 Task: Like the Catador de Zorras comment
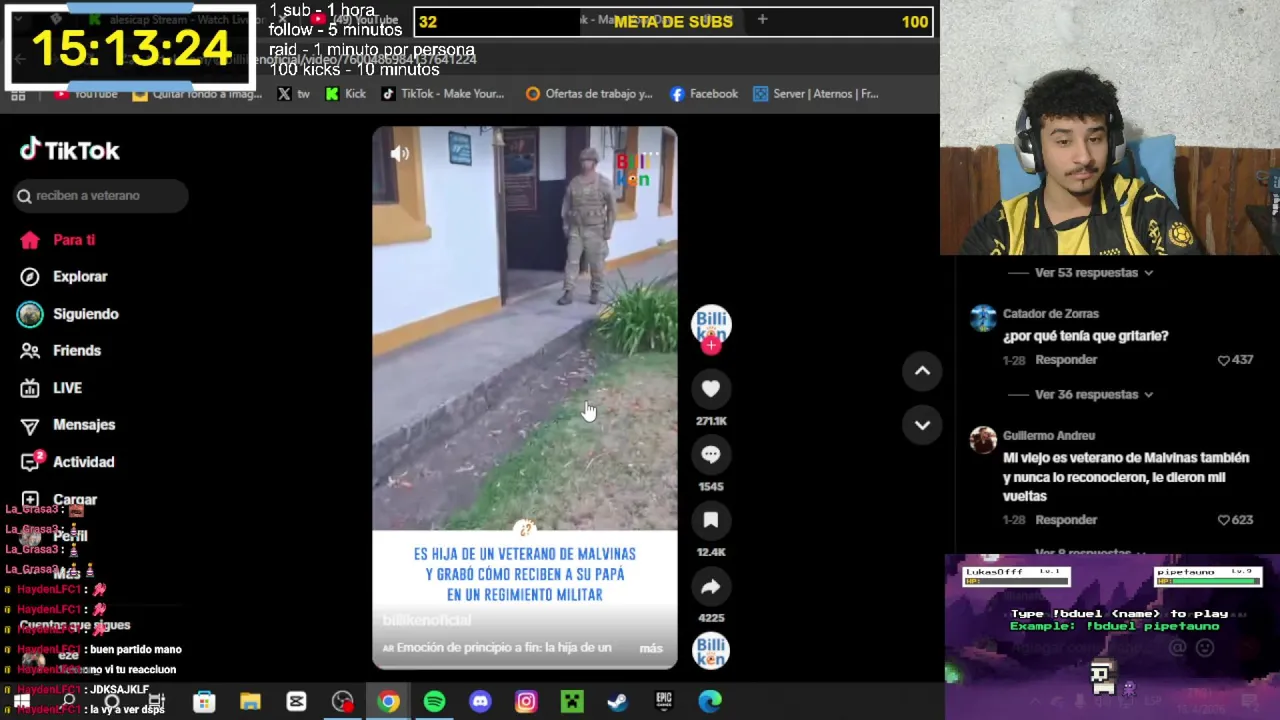click(1223, 360)
